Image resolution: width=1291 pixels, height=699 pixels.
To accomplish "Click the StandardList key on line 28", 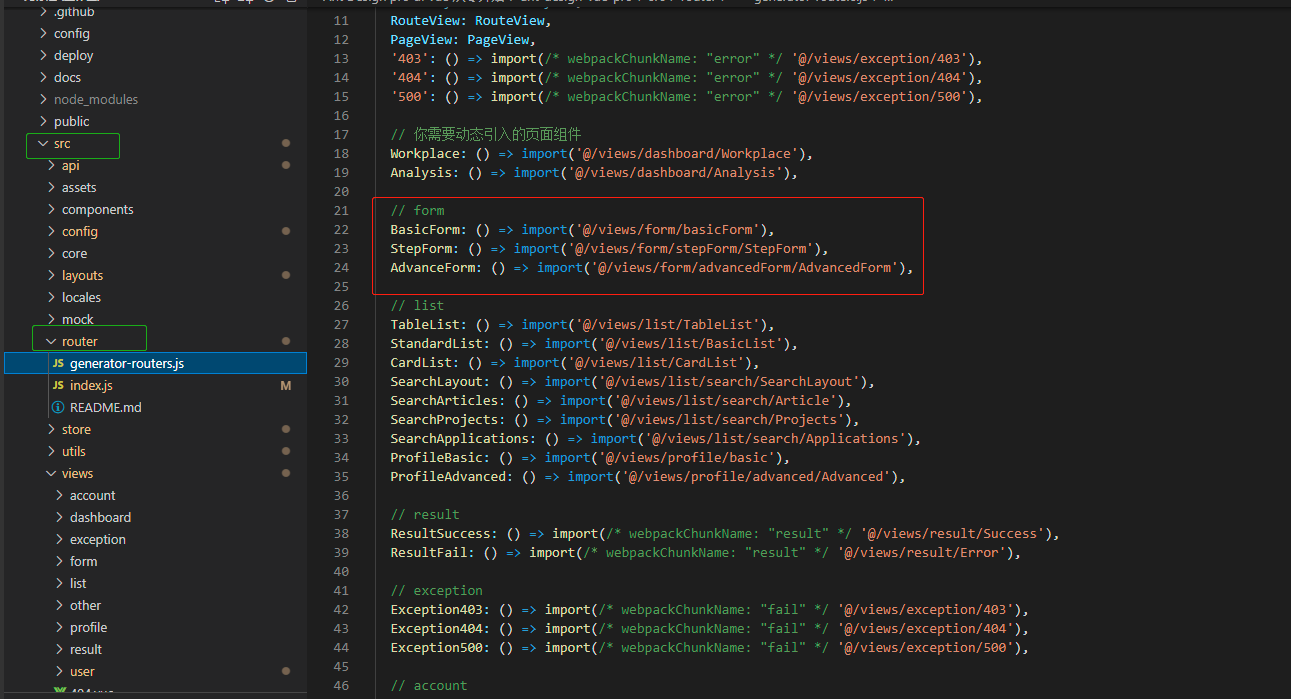I will [x=436, y=343].
